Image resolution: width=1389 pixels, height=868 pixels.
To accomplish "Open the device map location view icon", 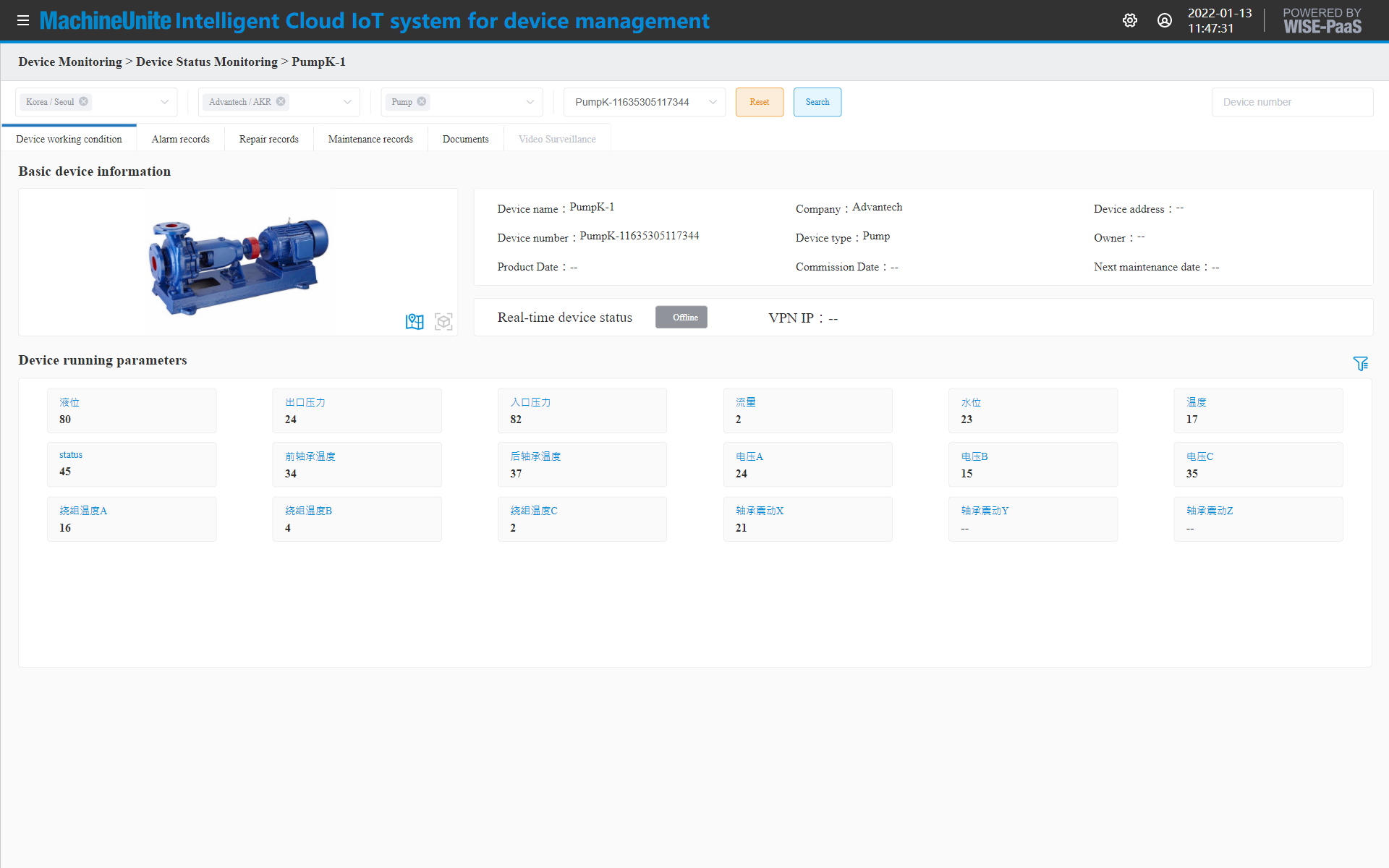I will 414,321.
